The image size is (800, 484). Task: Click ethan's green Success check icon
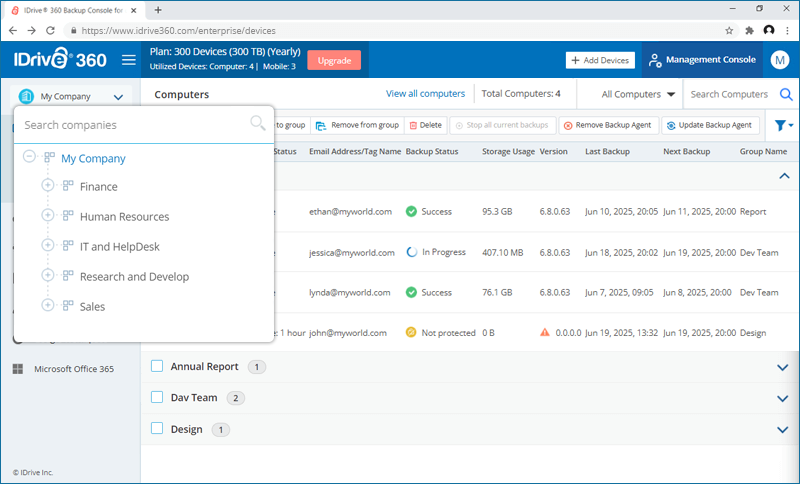(411, 211)
